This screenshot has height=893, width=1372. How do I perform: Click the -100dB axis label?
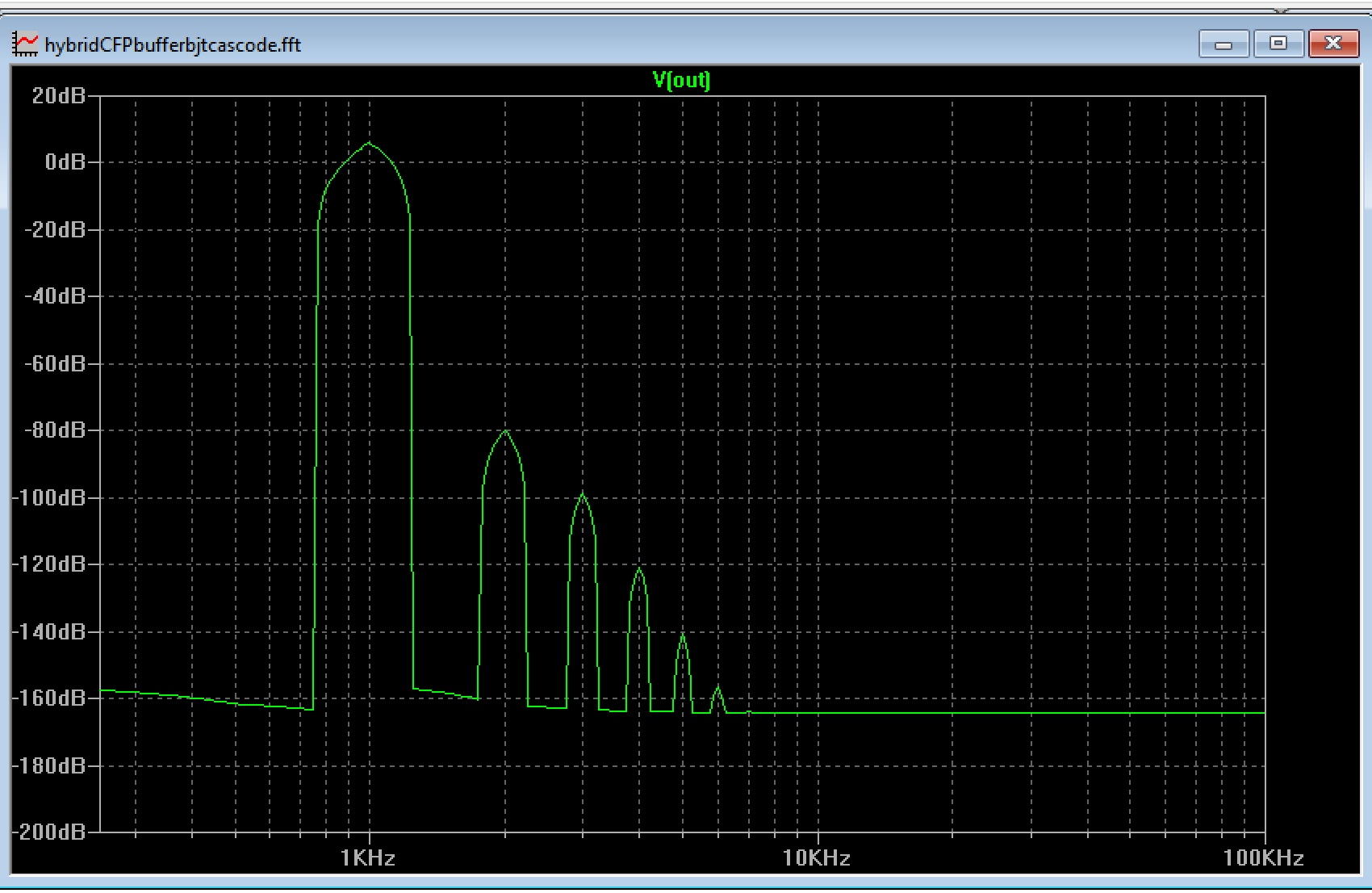point(49,497)
